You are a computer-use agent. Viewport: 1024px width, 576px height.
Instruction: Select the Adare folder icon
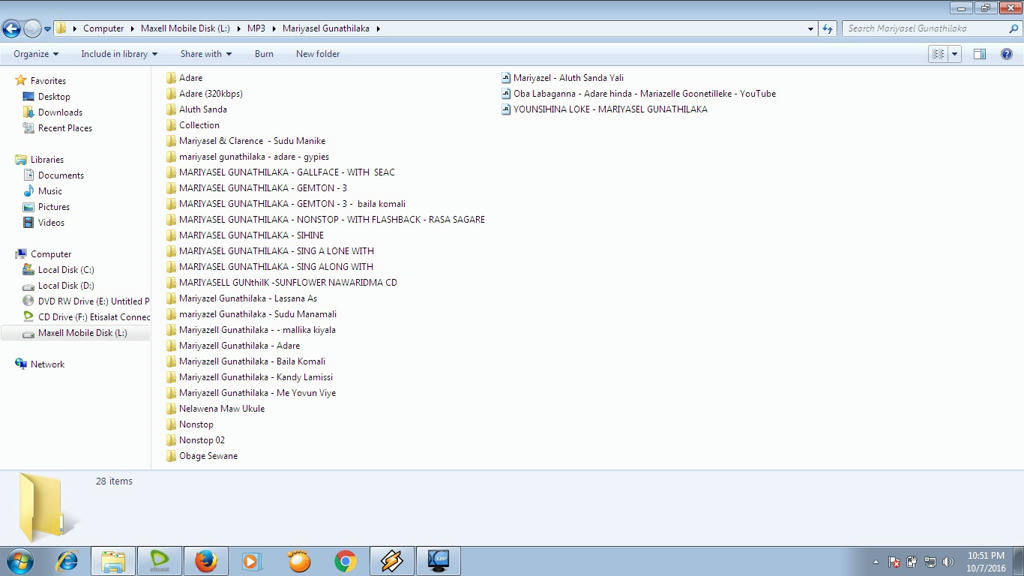(x=171, y=78)
